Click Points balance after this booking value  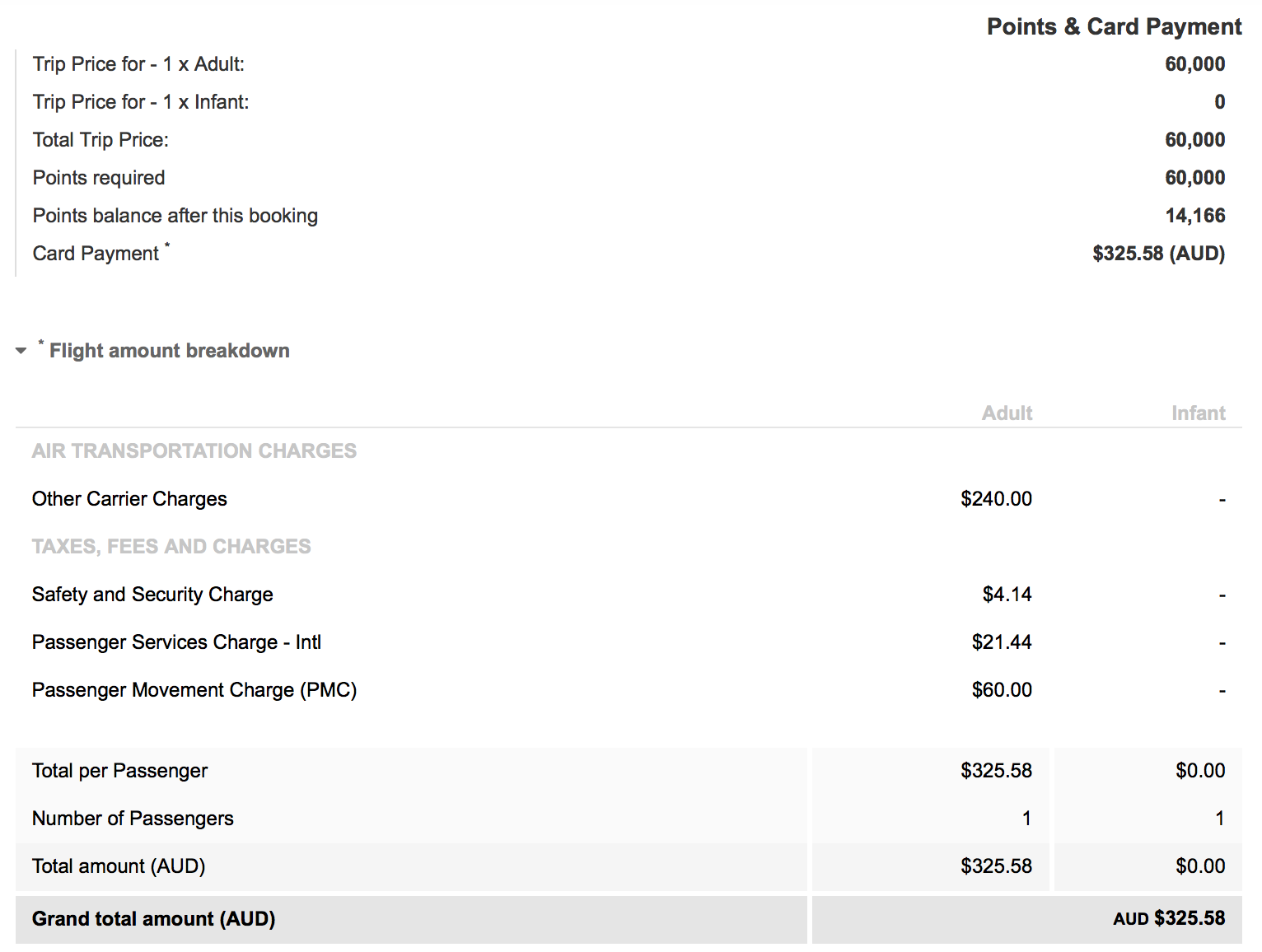(1195, 216)
